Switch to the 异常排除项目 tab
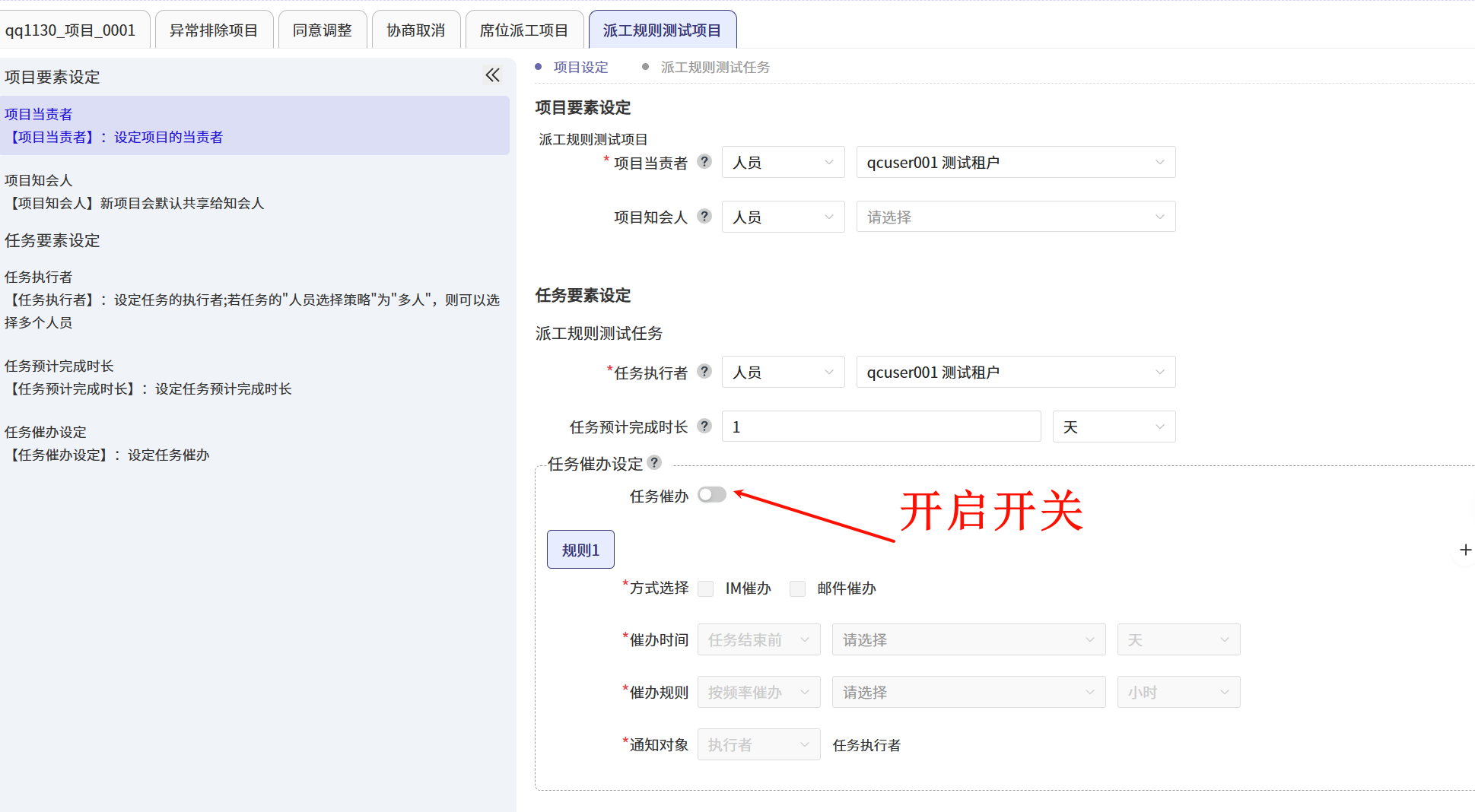This screenshot has height=812, width=1475. coord(214,30)
